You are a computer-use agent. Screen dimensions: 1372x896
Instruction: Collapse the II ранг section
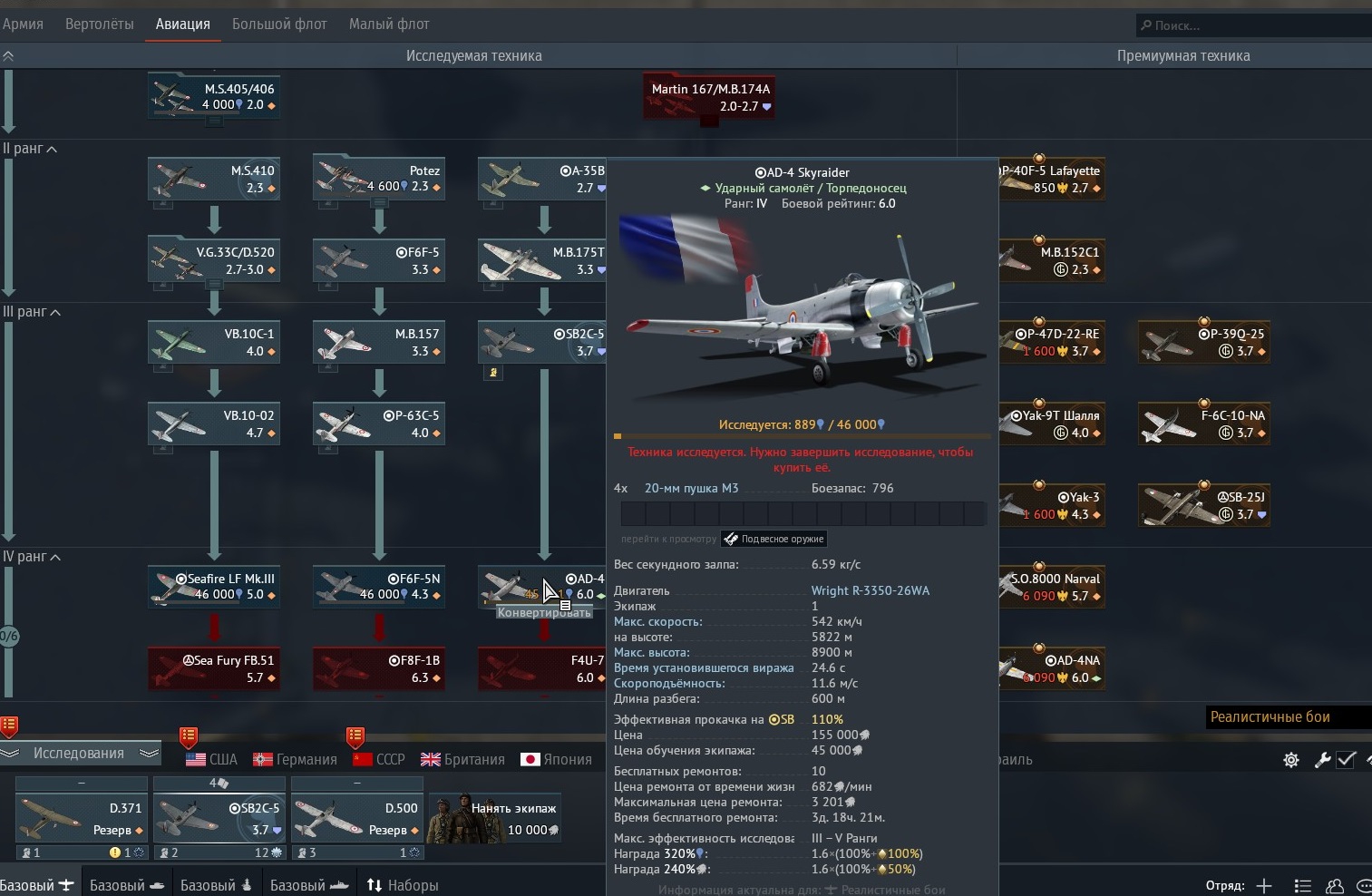31,149
